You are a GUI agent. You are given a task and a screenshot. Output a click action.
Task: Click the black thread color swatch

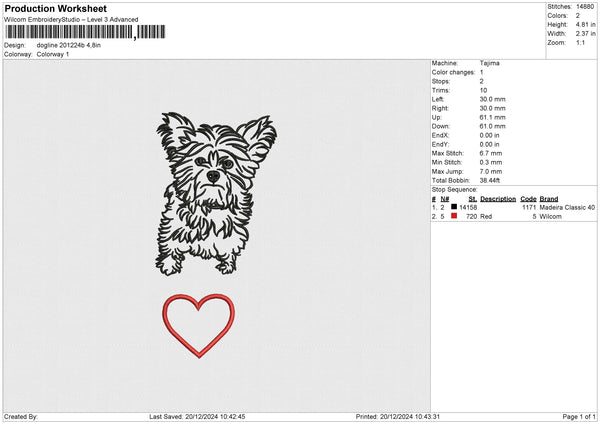tap(454, 207)
